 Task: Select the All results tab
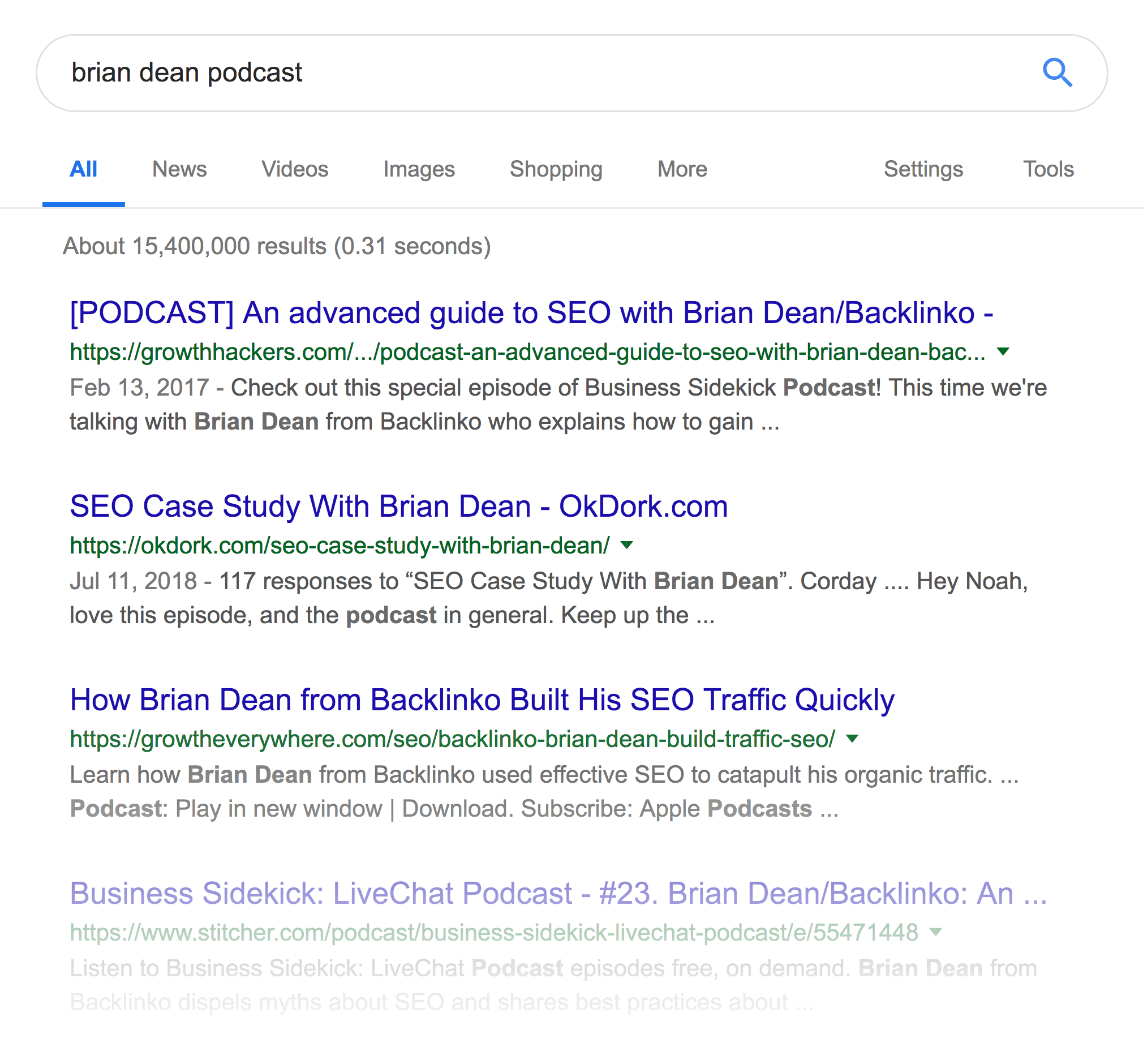[x=83, y=169]
